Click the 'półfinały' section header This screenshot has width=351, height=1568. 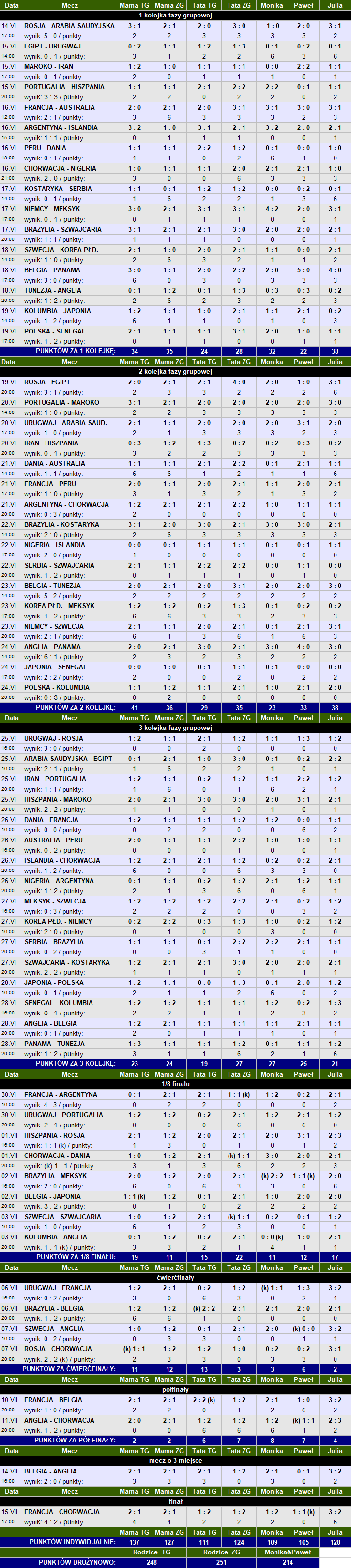click(x=175, y=1390)
